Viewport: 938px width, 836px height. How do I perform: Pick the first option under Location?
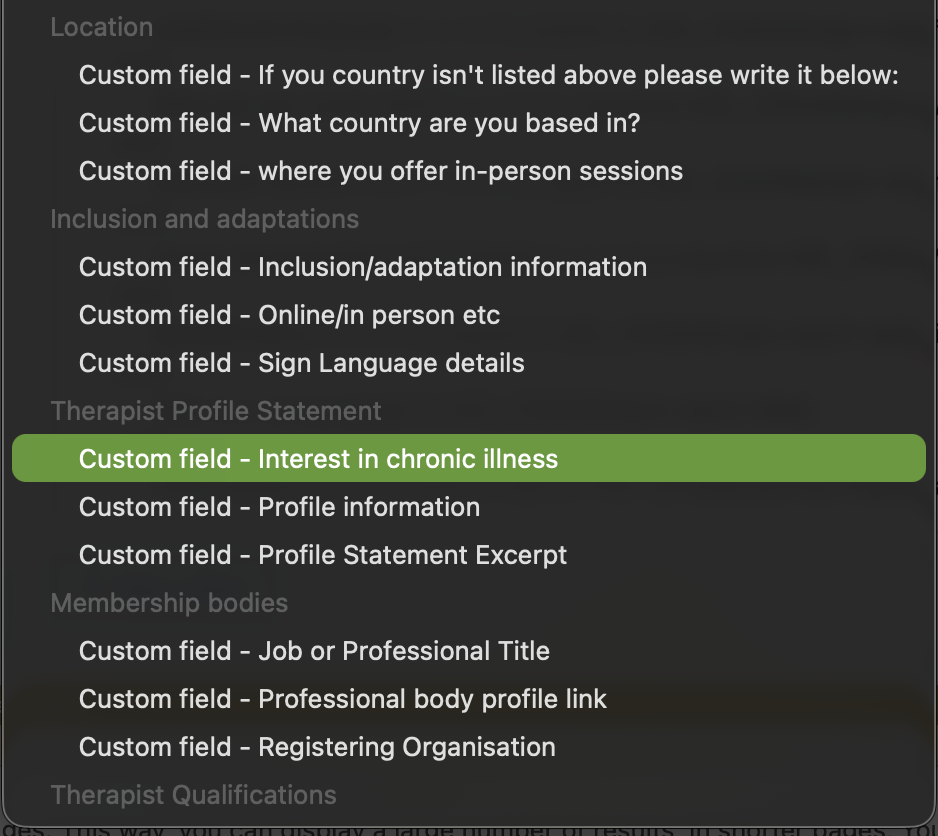pos(489,75)
